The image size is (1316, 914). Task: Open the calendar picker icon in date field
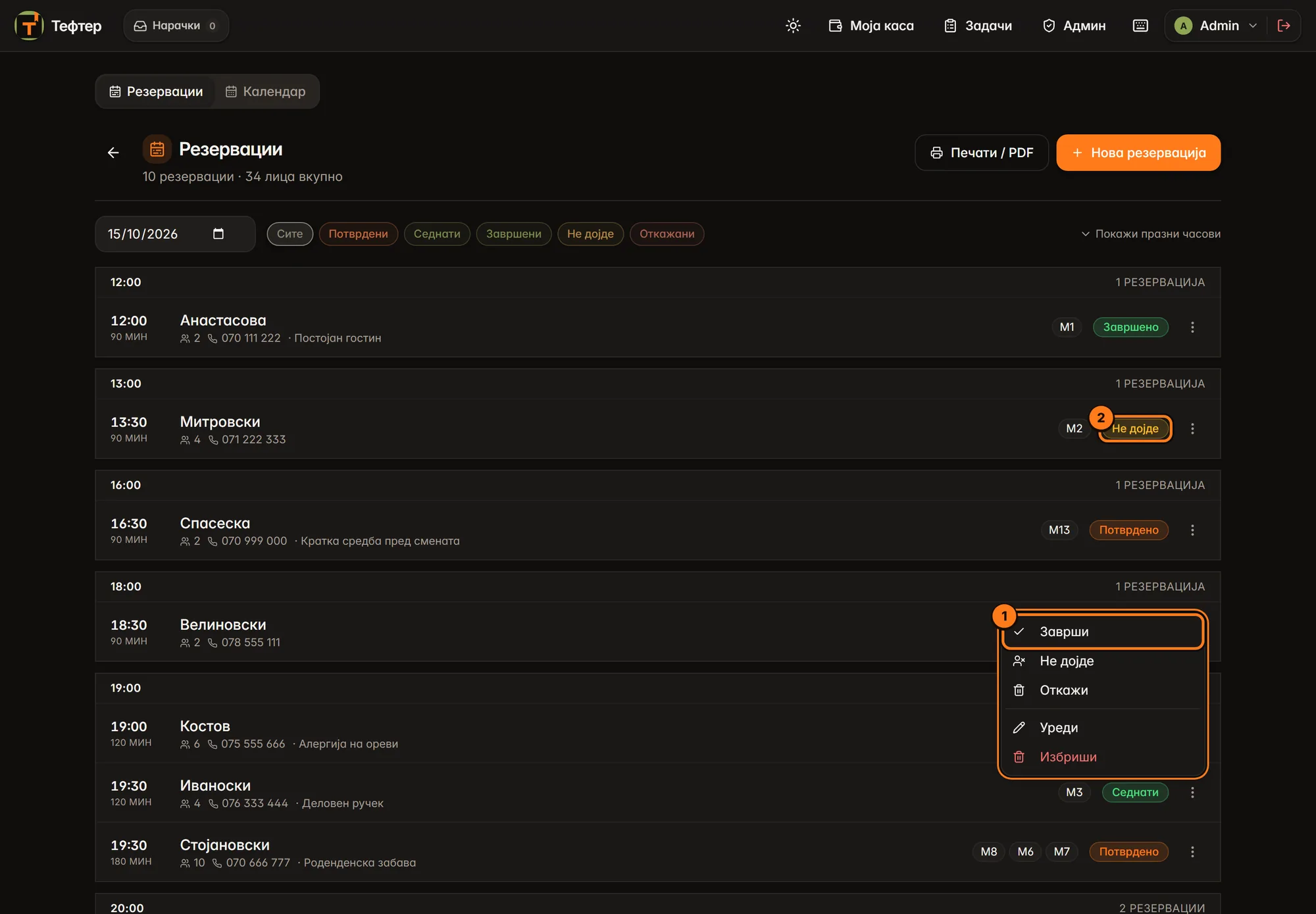pos(218,234)
